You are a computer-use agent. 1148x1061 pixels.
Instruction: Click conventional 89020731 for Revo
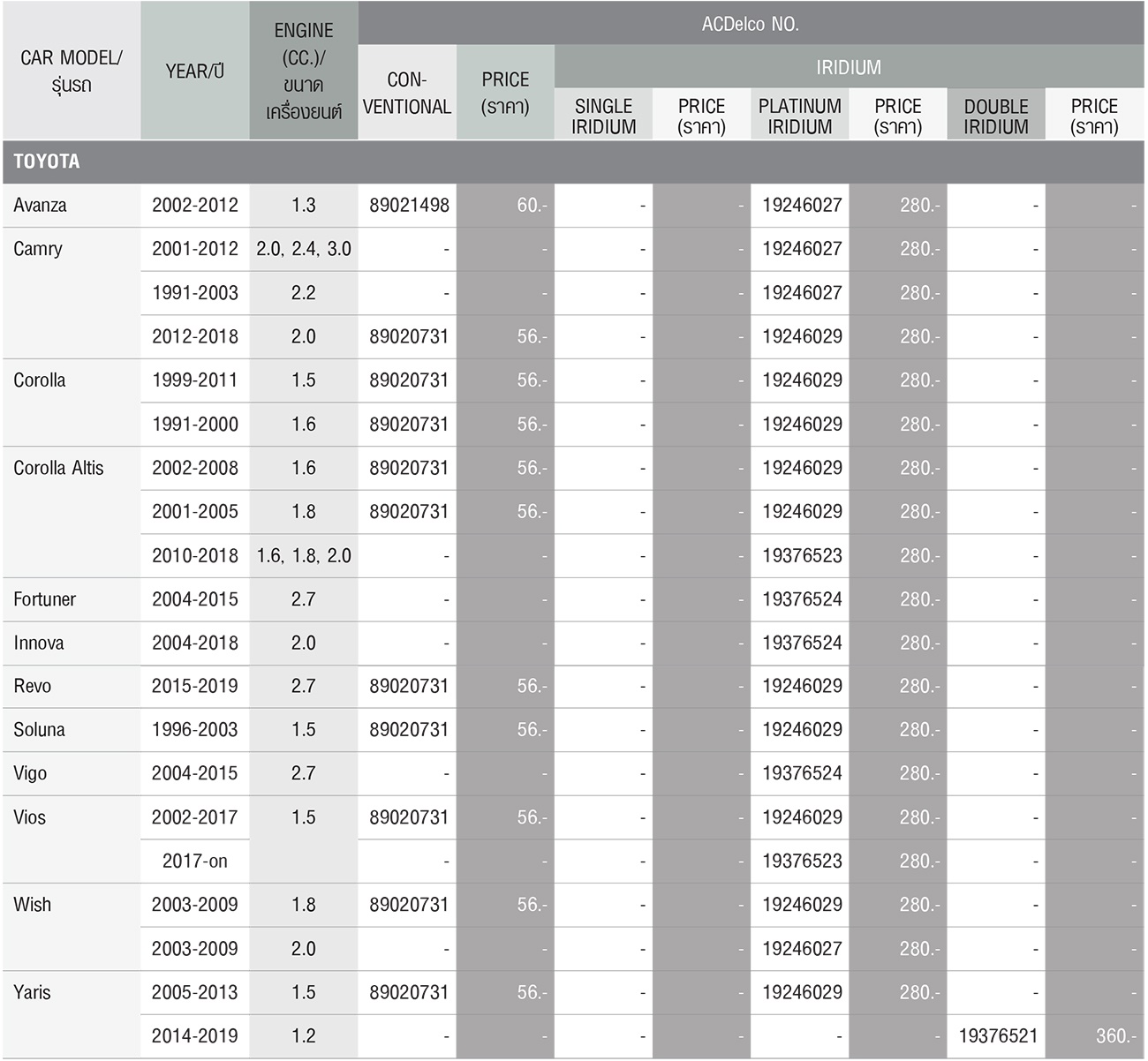pyautogui.click(x=409, y=687)
